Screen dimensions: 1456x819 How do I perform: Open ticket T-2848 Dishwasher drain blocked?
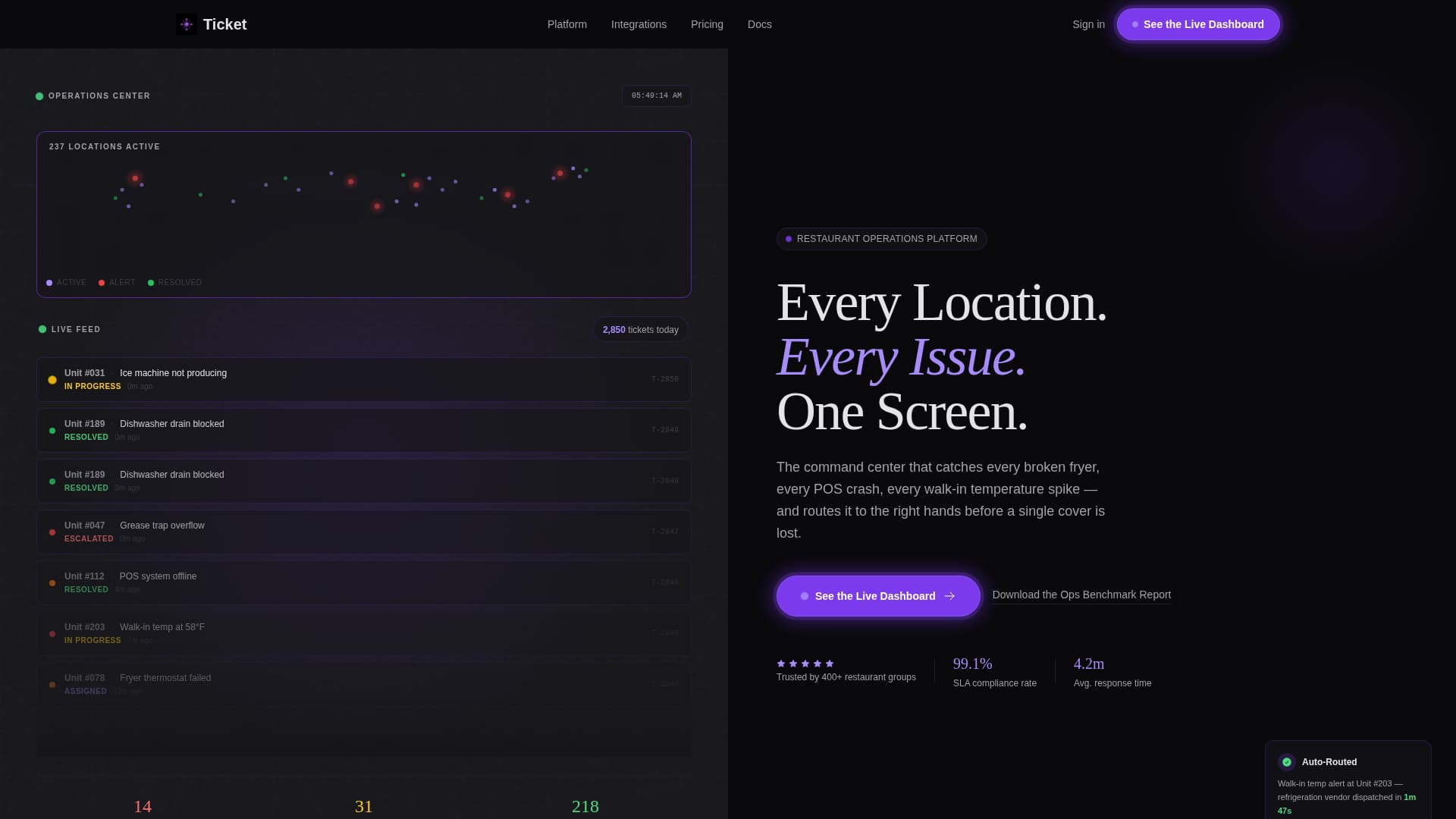pyautogui.click(x=364, y=481)
